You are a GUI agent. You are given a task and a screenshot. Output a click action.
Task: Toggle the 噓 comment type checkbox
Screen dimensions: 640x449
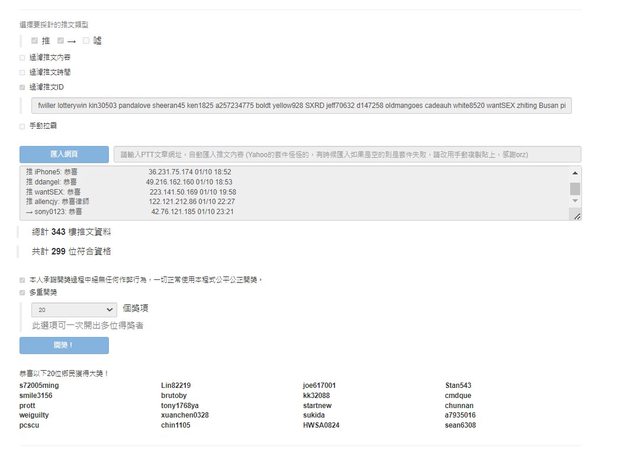[87, 41]
